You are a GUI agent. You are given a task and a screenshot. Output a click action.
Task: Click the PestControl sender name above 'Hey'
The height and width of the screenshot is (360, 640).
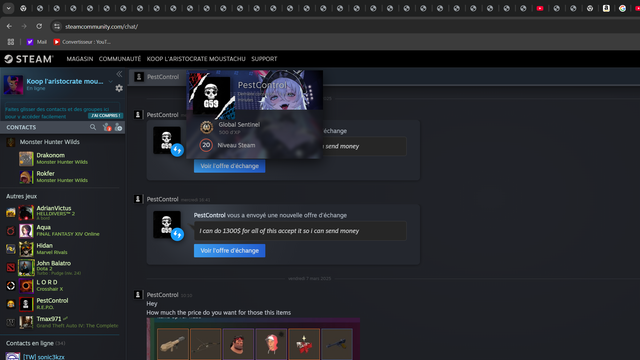pyautogui.click(x=162, y=295)
